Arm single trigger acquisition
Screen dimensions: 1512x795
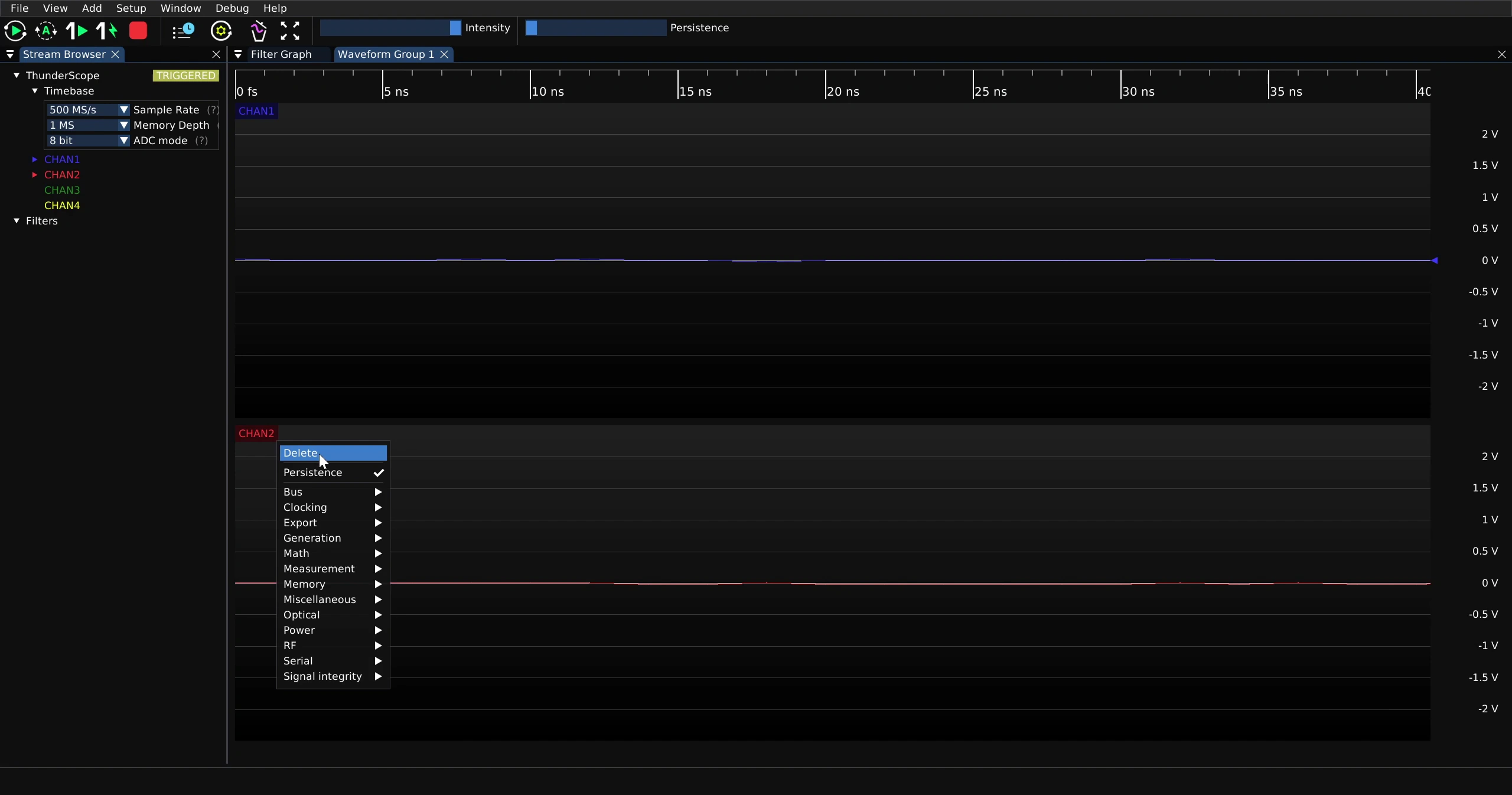click(76, 31)
